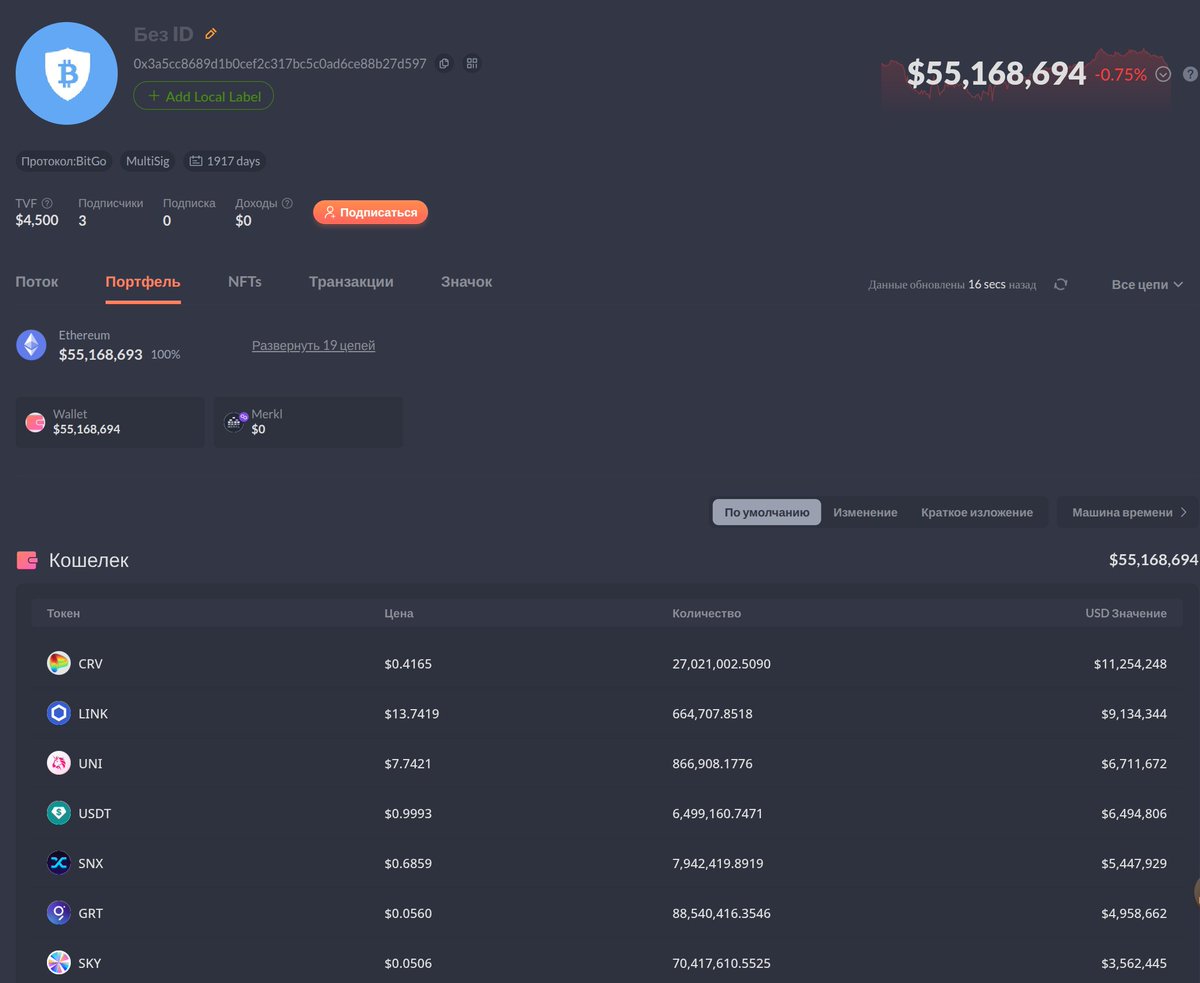
Task: Expand the balance change dropdown arrow
Action: click(1163, 74)
